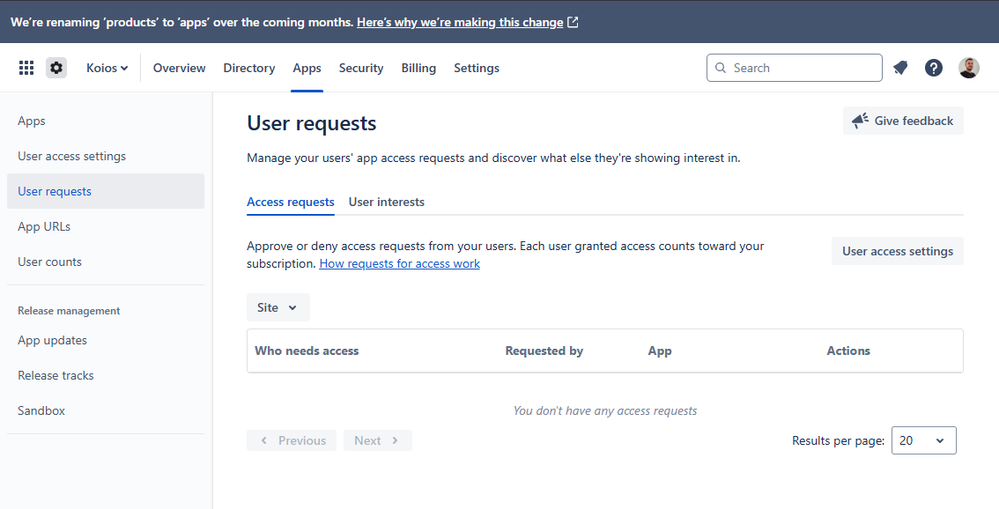Open Release tracks in sidebar
Screen dimensions: 999x509
pyautogui.click(x=106, y=375)
